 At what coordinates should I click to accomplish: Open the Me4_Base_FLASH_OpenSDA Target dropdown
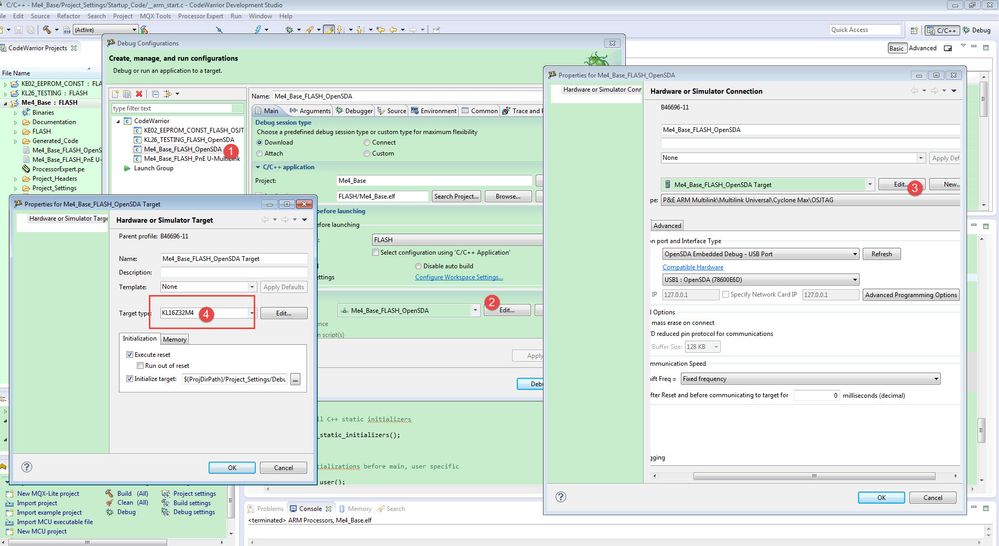[x=870, y=184]
